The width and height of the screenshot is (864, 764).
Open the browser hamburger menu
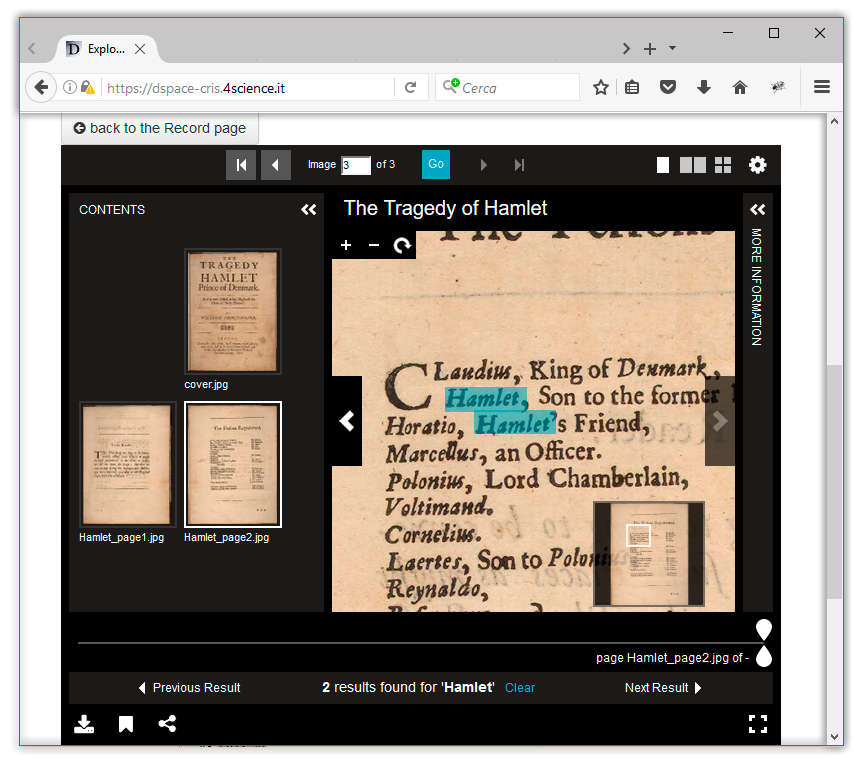pos(822,86)
